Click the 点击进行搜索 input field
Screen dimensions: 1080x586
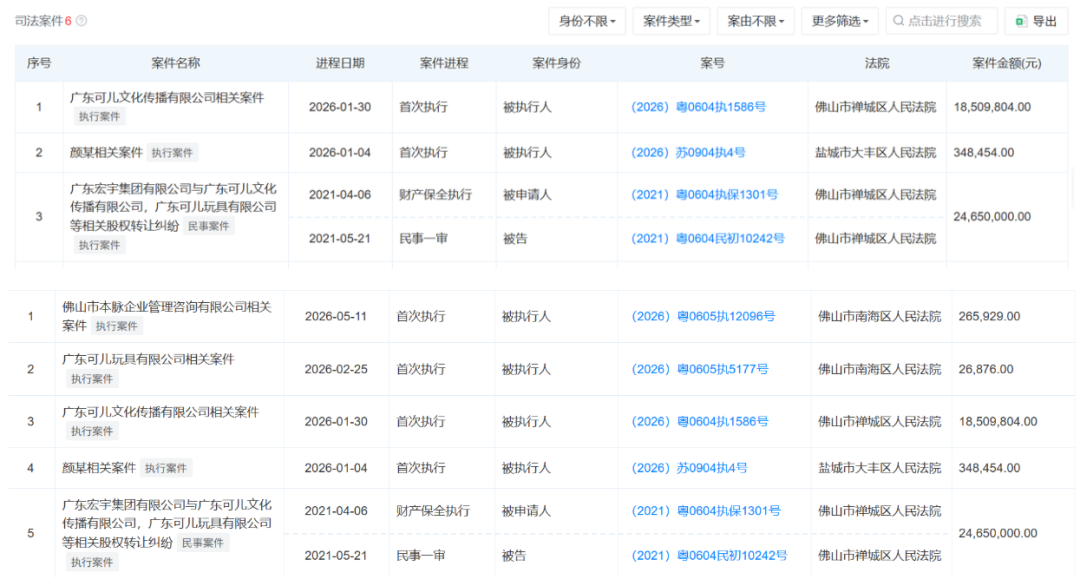pyautogui.click(x=942, y=21)
